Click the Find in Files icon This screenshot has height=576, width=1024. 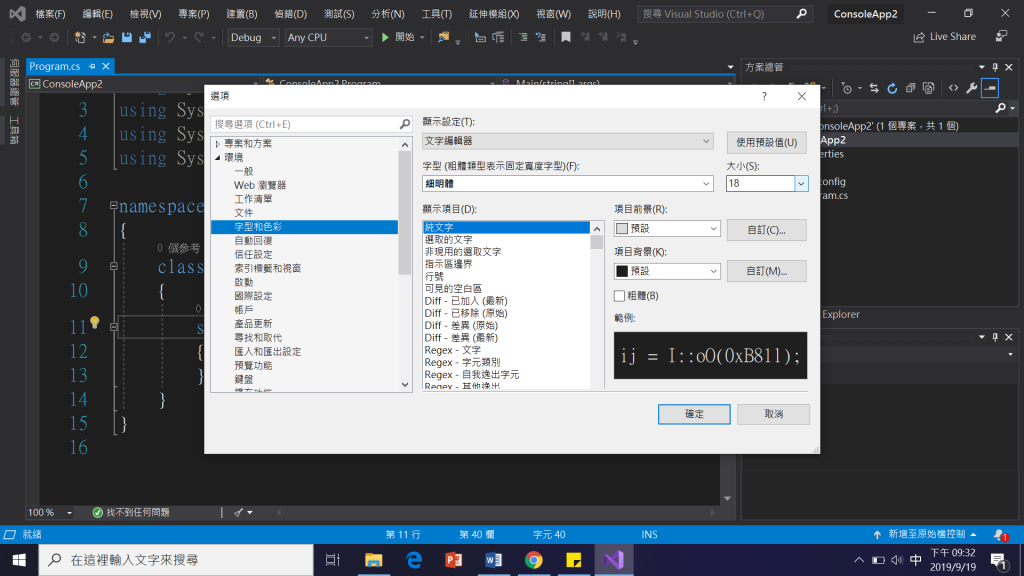click(x=443, y=37)
